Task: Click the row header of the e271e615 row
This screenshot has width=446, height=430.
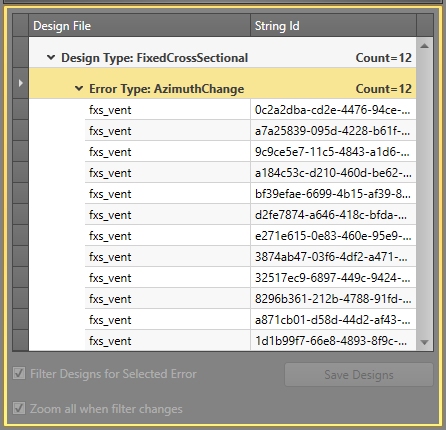Action: [21, 236]
